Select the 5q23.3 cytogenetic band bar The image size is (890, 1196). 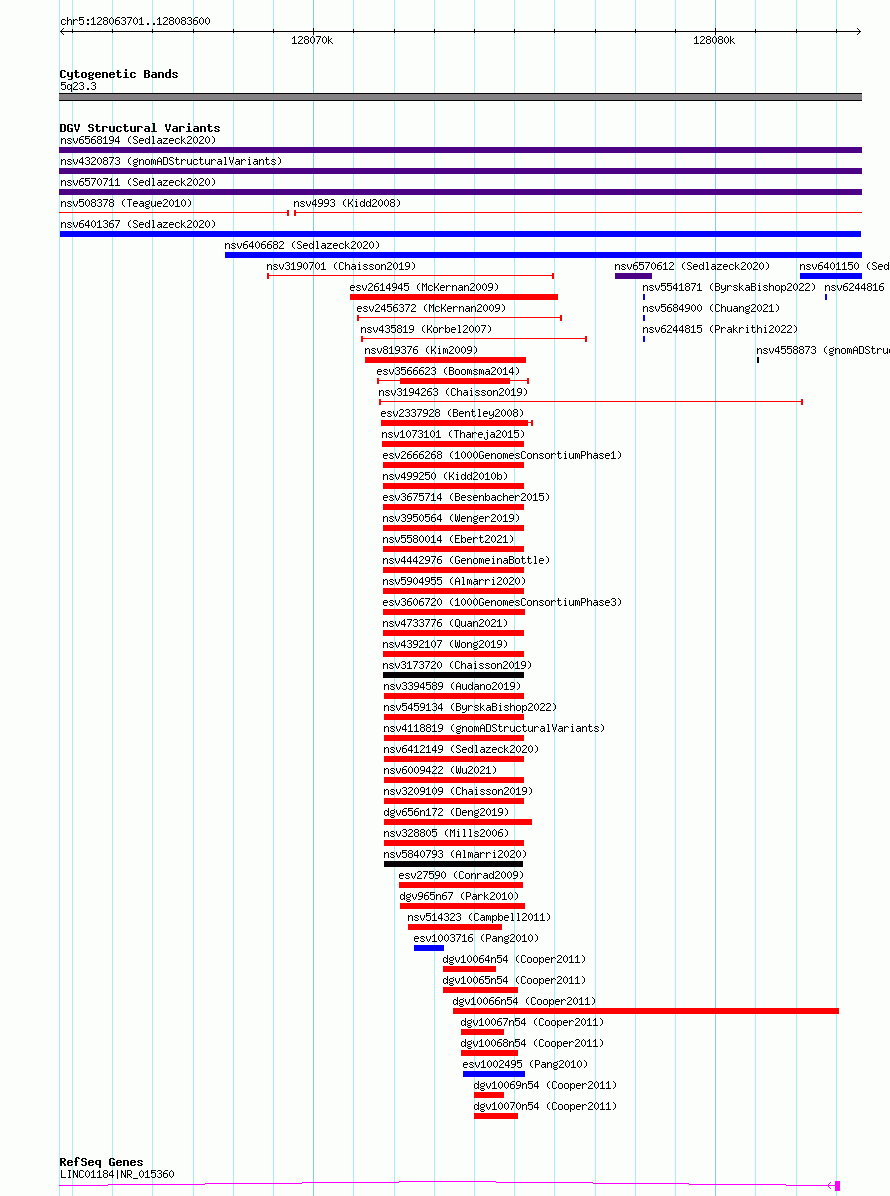point(461,97)
